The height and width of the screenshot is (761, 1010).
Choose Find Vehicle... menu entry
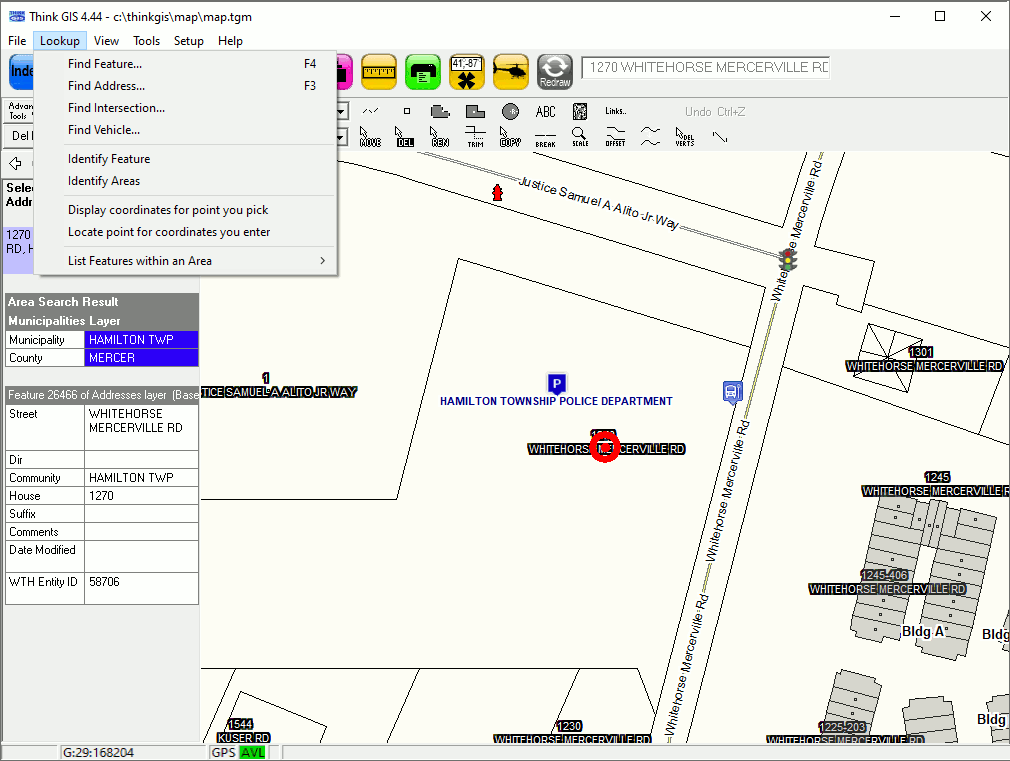pos(186,130)
